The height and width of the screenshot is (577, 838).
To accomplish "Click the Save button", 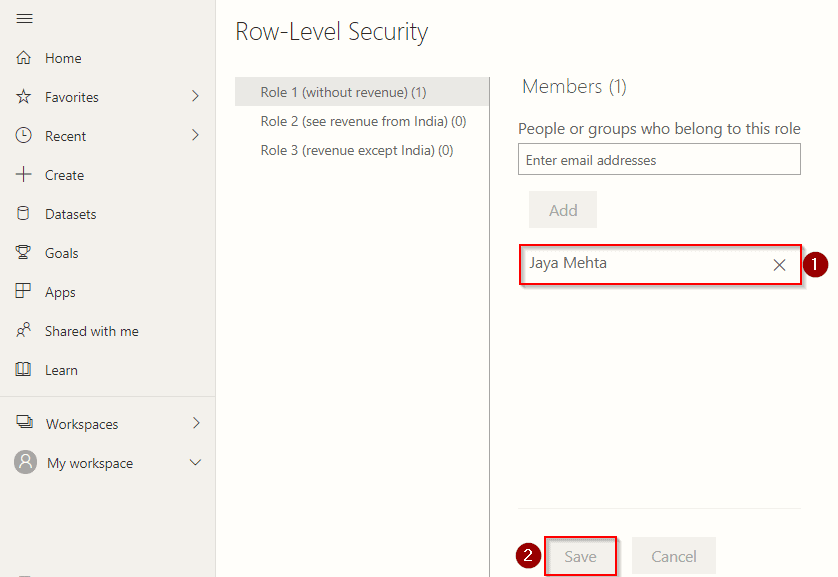I will click(x=580, y=556).
